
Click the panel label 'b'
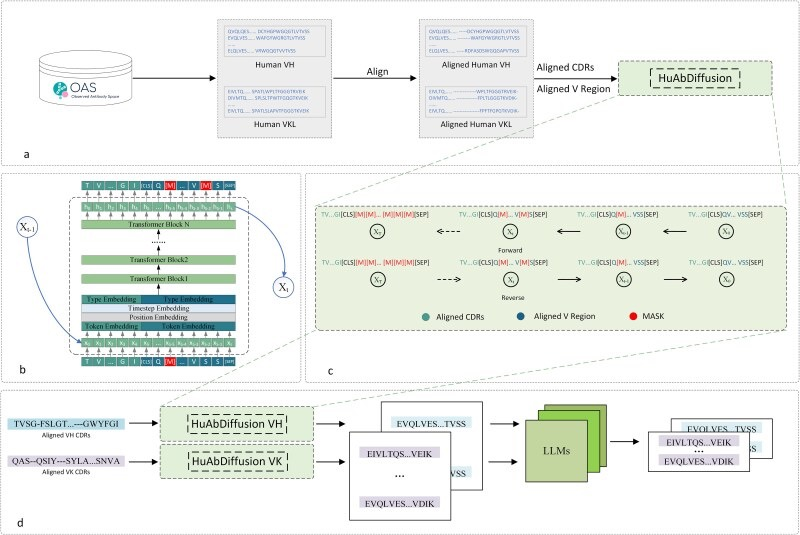(22, 370)
